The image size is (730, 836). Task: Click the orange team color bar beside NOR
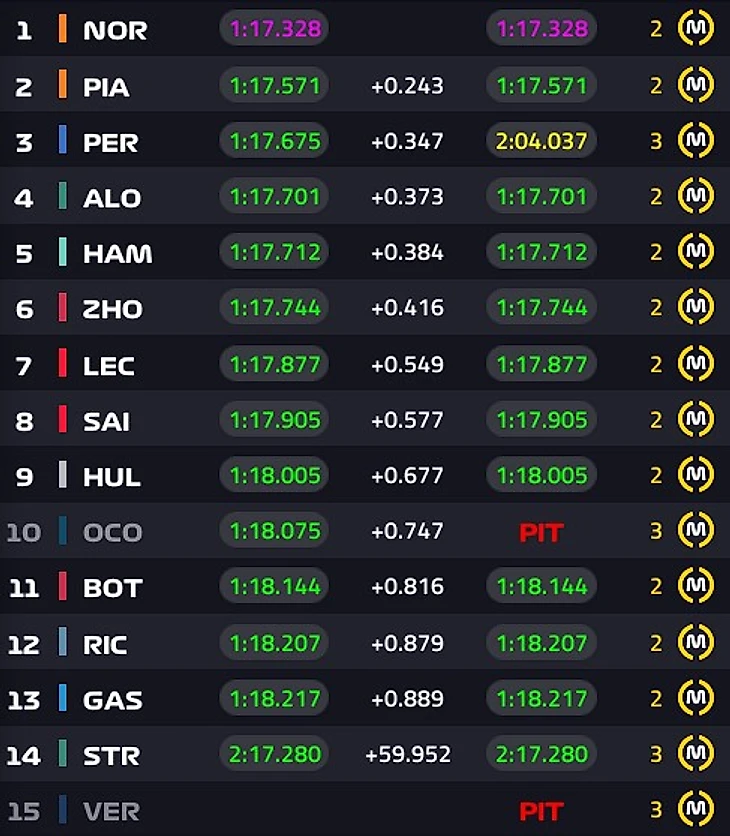[x=62, y=29]
